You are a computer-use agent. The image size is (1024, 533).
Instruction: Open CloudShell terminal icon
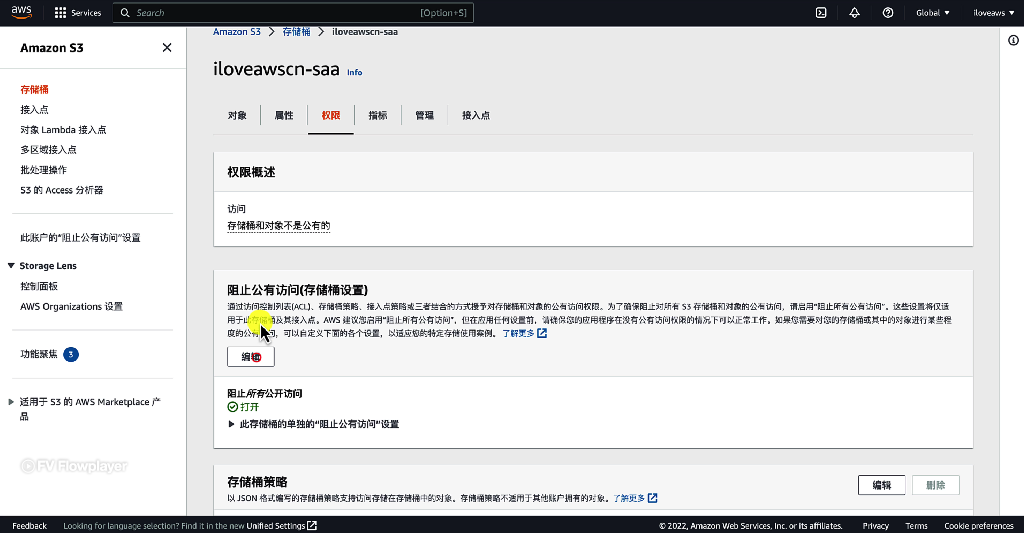(x=821, y=12)
